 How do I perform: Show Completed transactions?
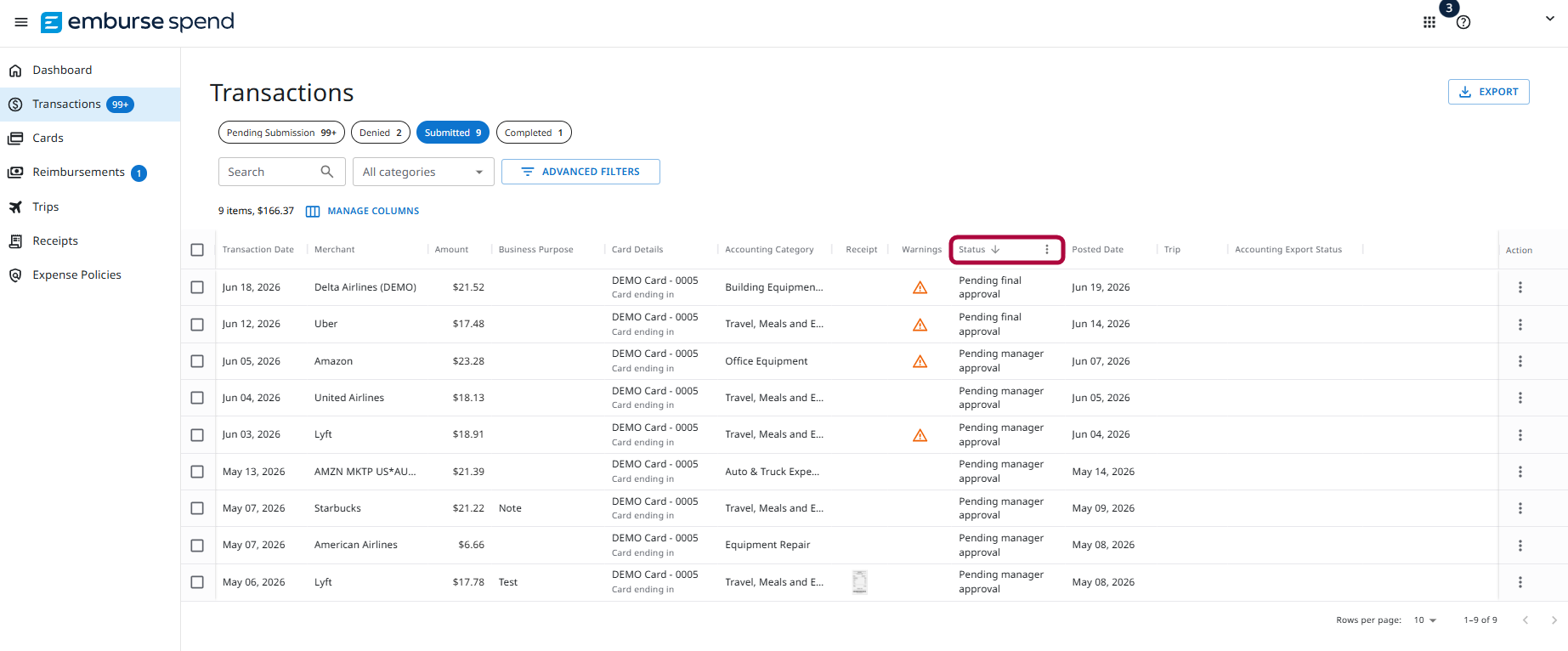534,133
